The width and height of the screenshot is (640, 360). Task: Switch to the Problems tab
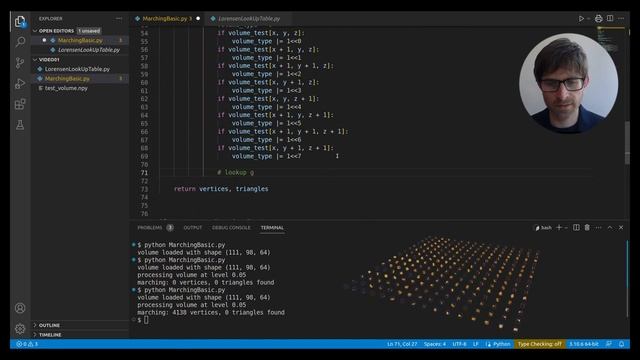[150, 228]
